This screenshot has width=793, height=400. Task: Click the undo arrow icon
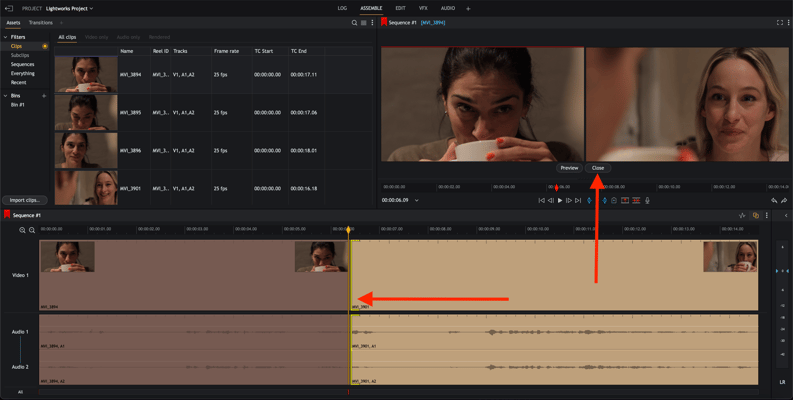coord(773,200)
